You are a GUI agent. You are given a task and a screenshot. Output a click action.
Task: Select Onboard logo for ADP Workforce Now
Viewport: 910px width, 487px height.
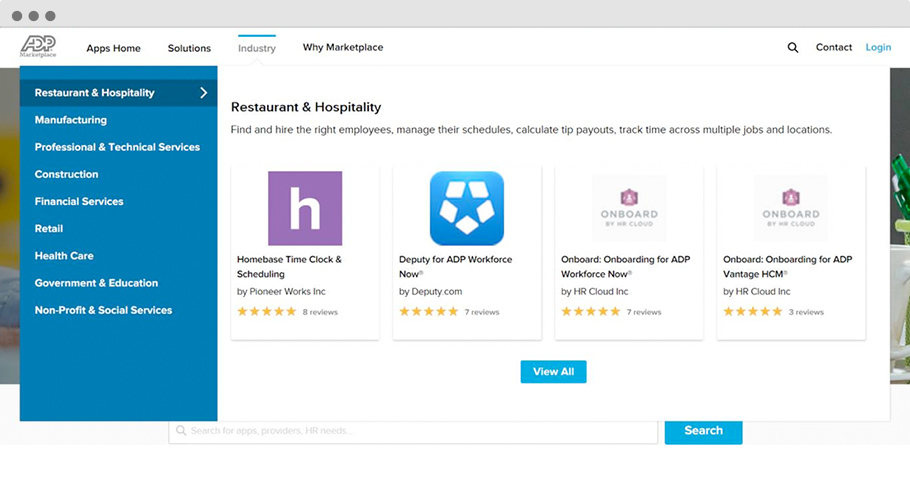[629, 208]
